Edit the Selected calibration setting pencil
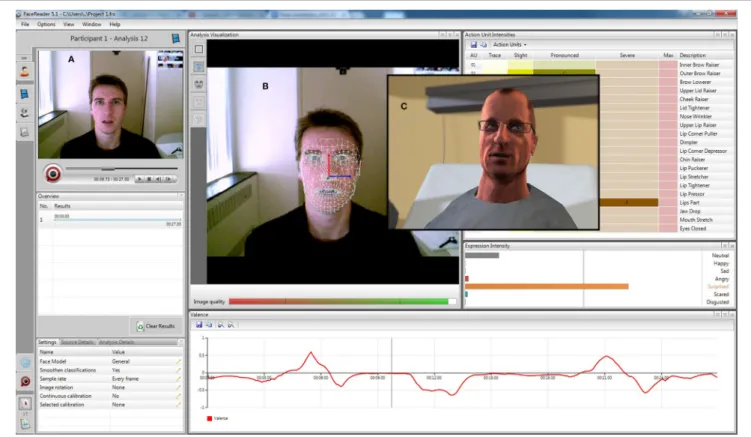This screenshot has height=437, width=751. pyautogui.click(x=178, y=405)
